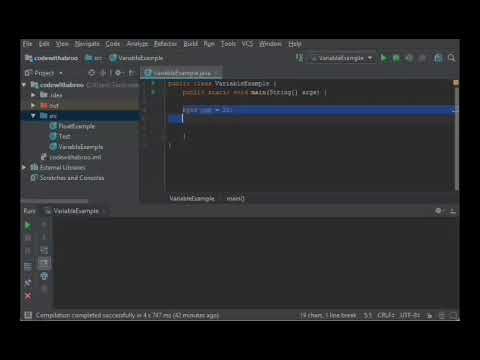Click the Collapse All icon in Project panel
This screenshot has width=480, height=360.
104,73
